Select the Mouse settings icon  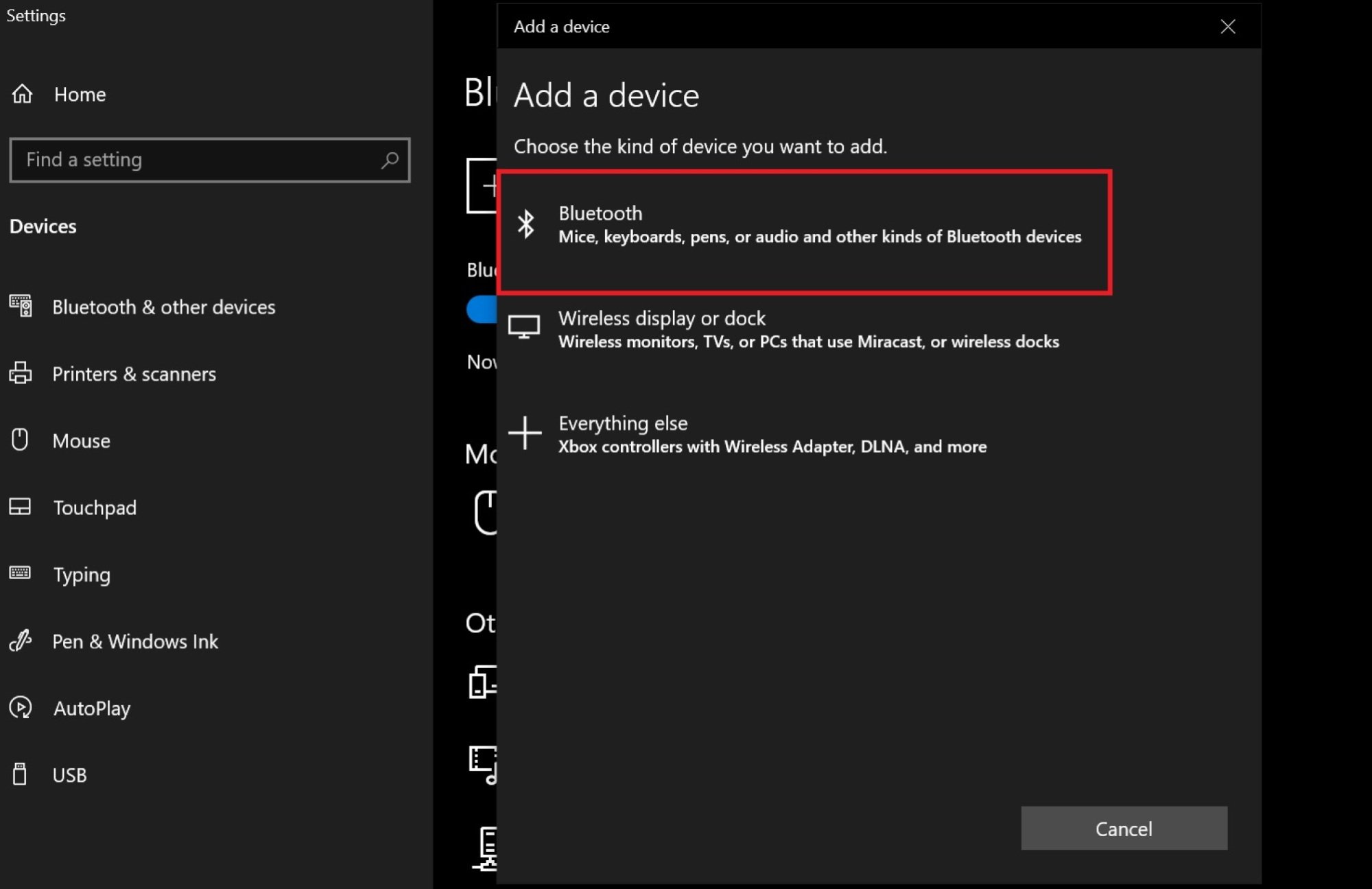(21, 440)
